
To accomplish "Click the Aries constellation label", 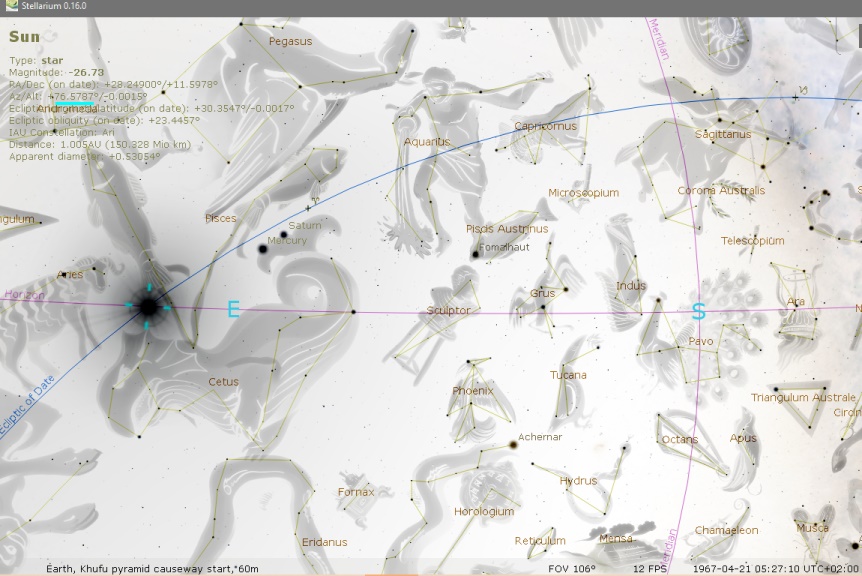I will tap(70, 274).
